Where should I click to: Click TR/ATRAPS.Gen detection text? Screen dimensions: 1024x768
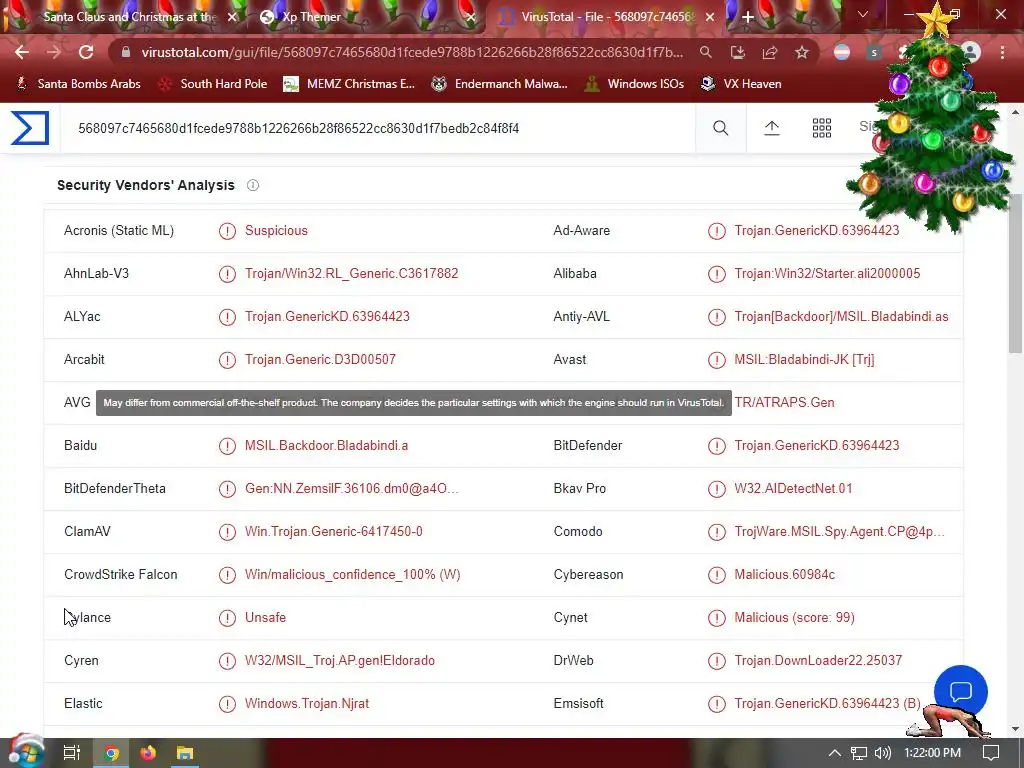(784, 402)
